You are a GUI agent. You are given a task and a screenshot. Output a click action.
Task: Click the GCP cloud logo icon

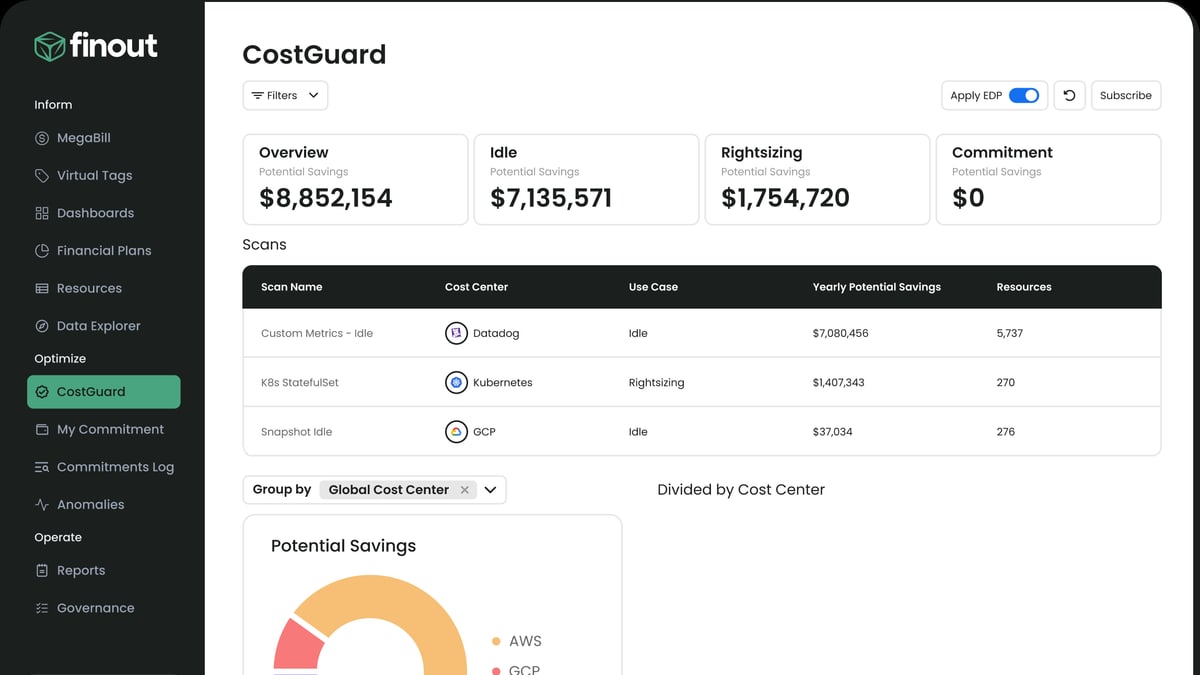(x=456, y=432)
